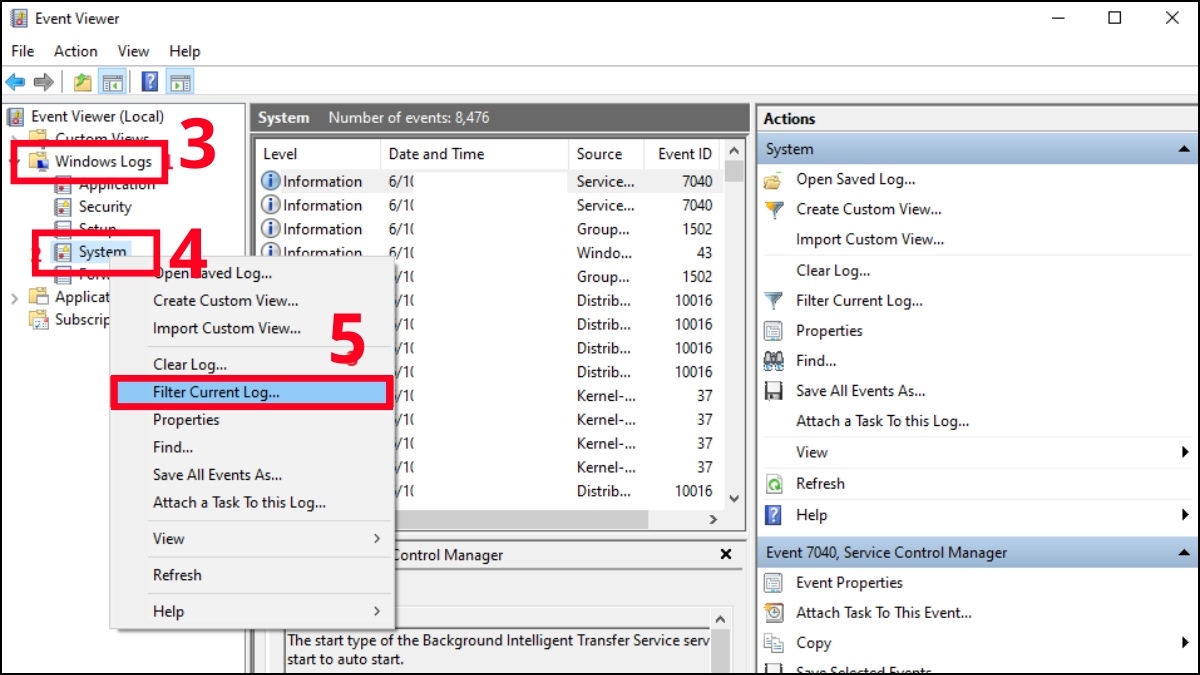1200x675 pixels.
Task: Click the Forward arrow toolbar icon
Action: click(x=43, y=82)
